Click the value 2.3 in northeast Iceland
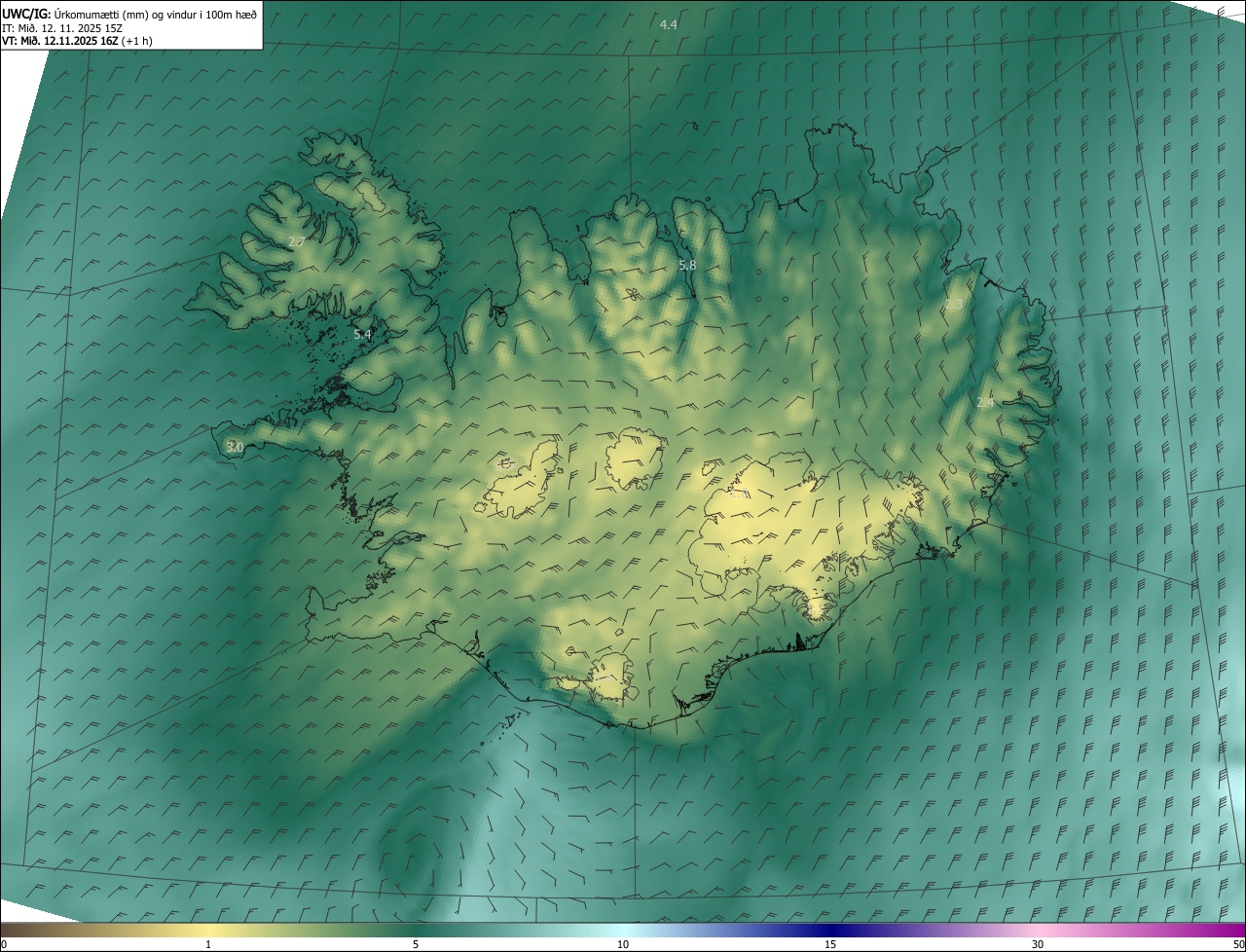This screenshot has width=1246, height=952. click(954, 305)
